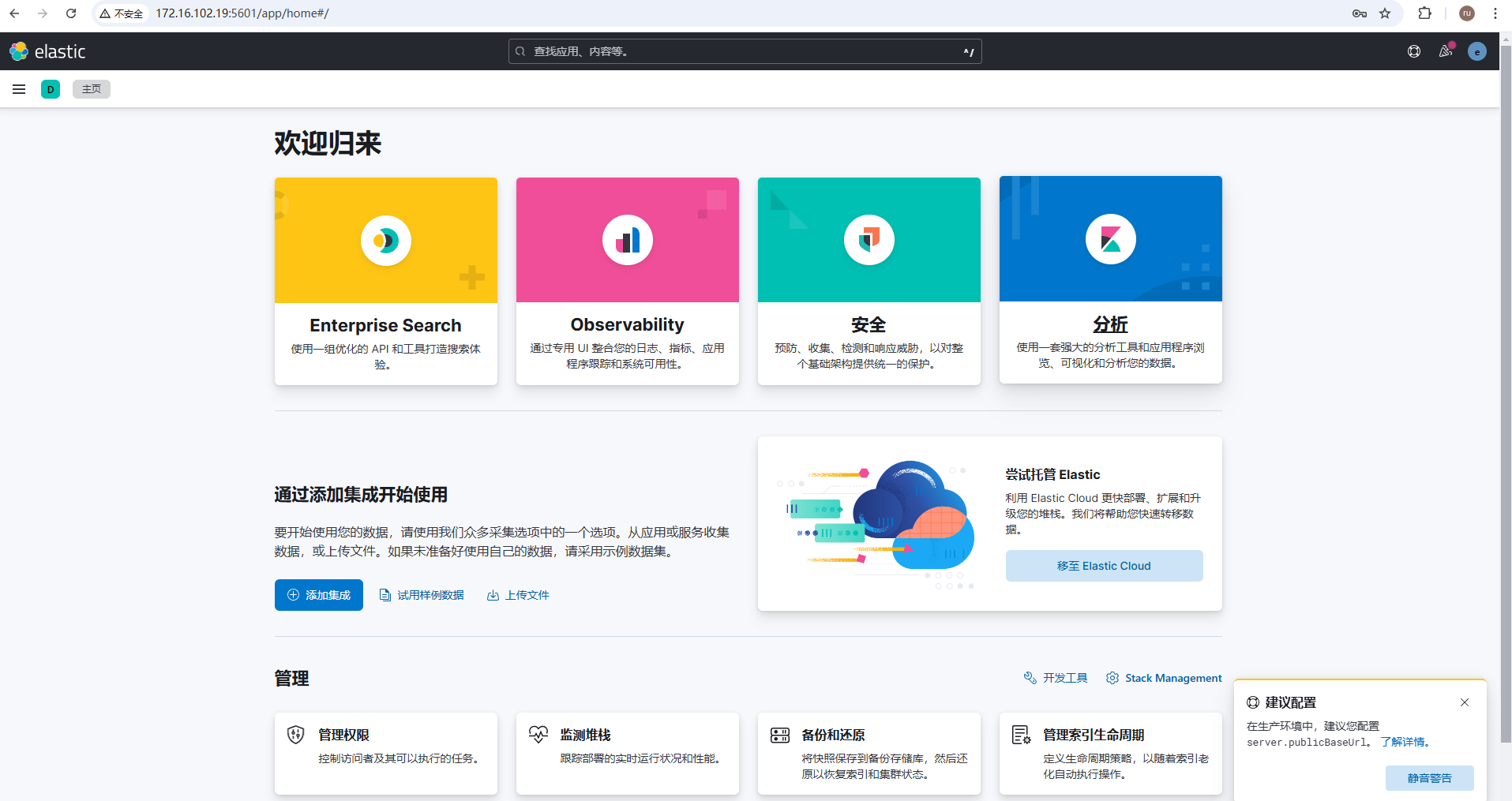Click the Kibana analytics logo icon

pos(1111,239)
